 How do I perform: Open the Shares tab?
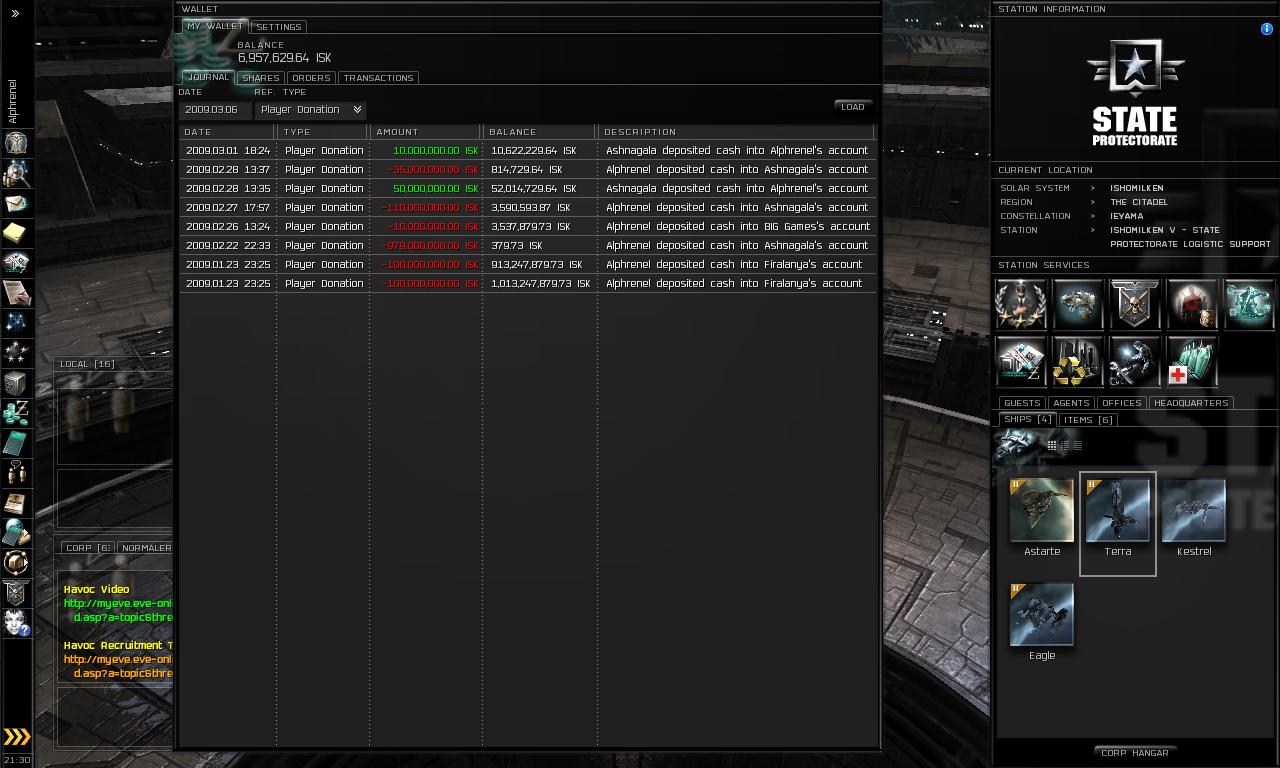(261, 78)
